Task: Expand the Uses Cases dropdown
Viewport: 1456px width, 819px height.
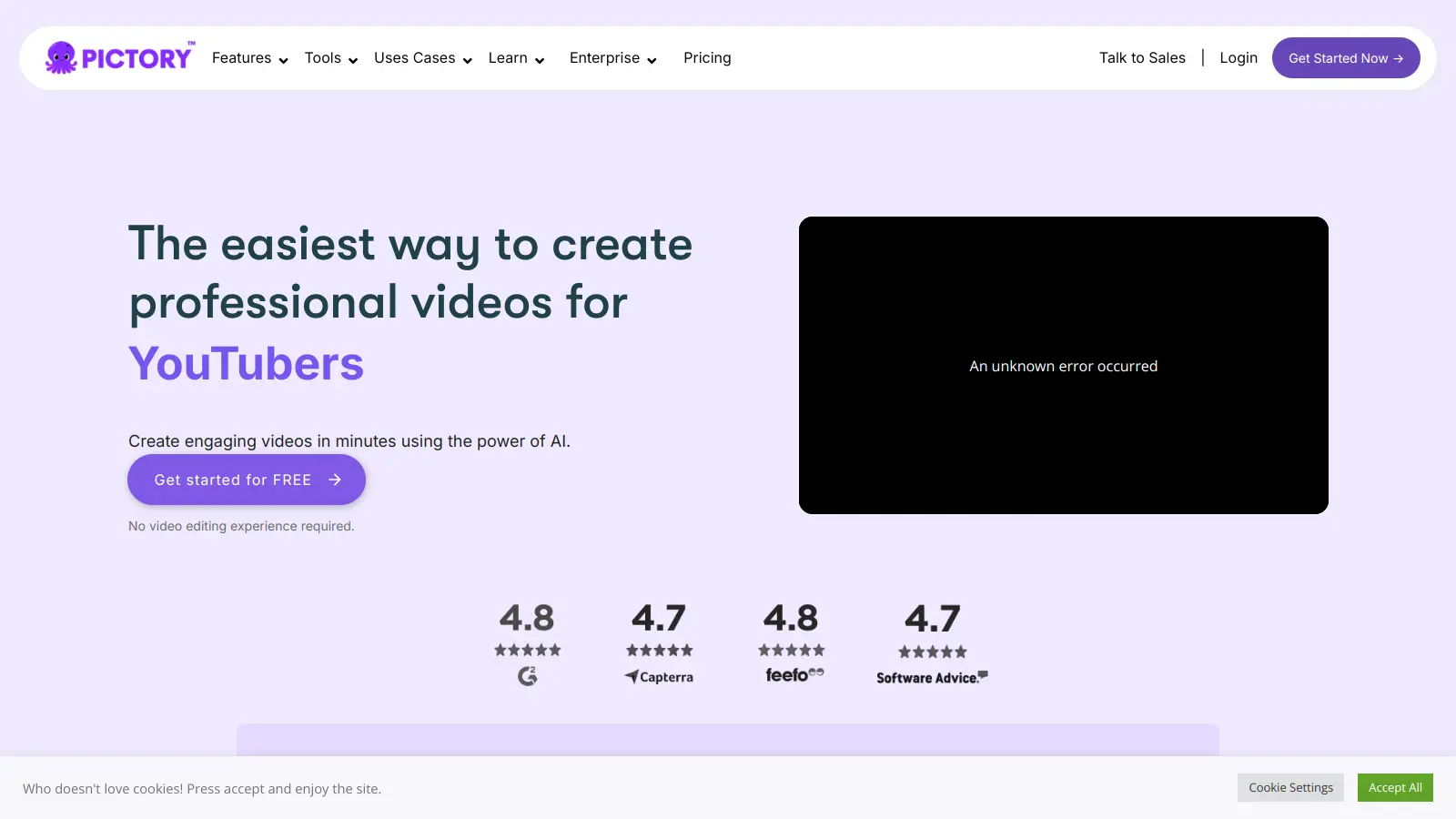Action: pos(467,59)
